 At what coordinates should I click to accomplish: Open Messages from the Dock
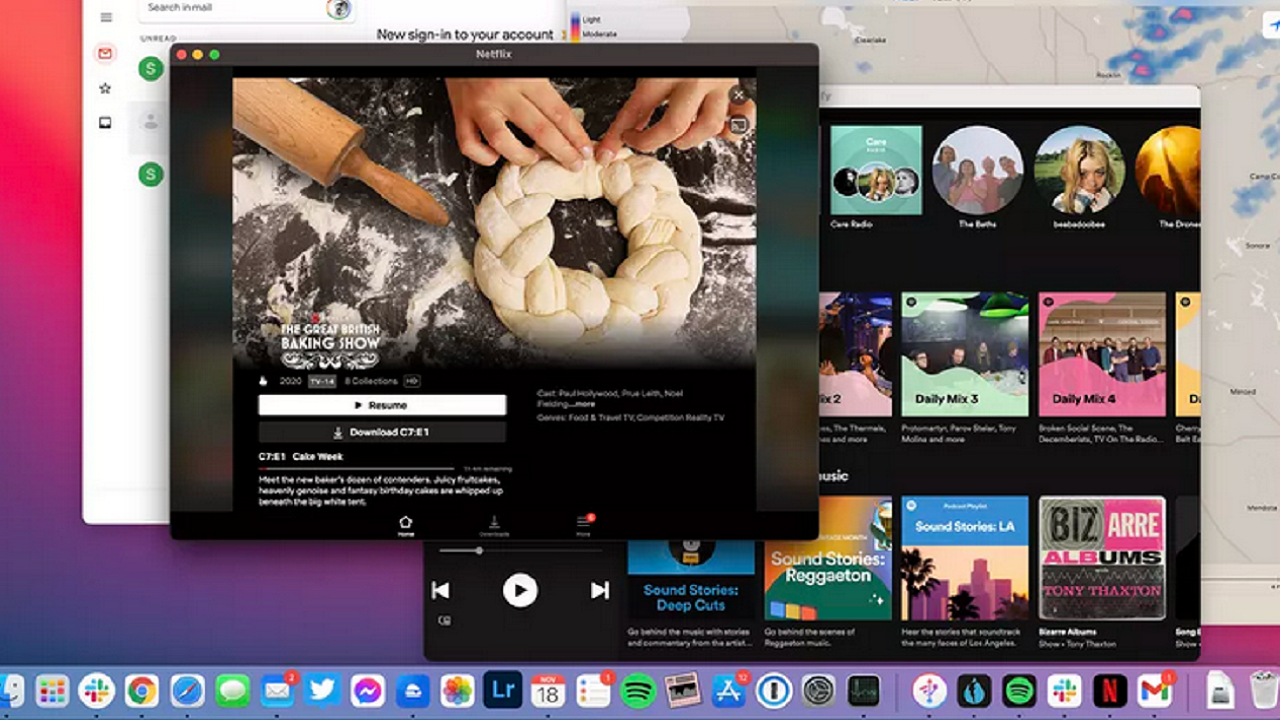click(x=232, y=690)
